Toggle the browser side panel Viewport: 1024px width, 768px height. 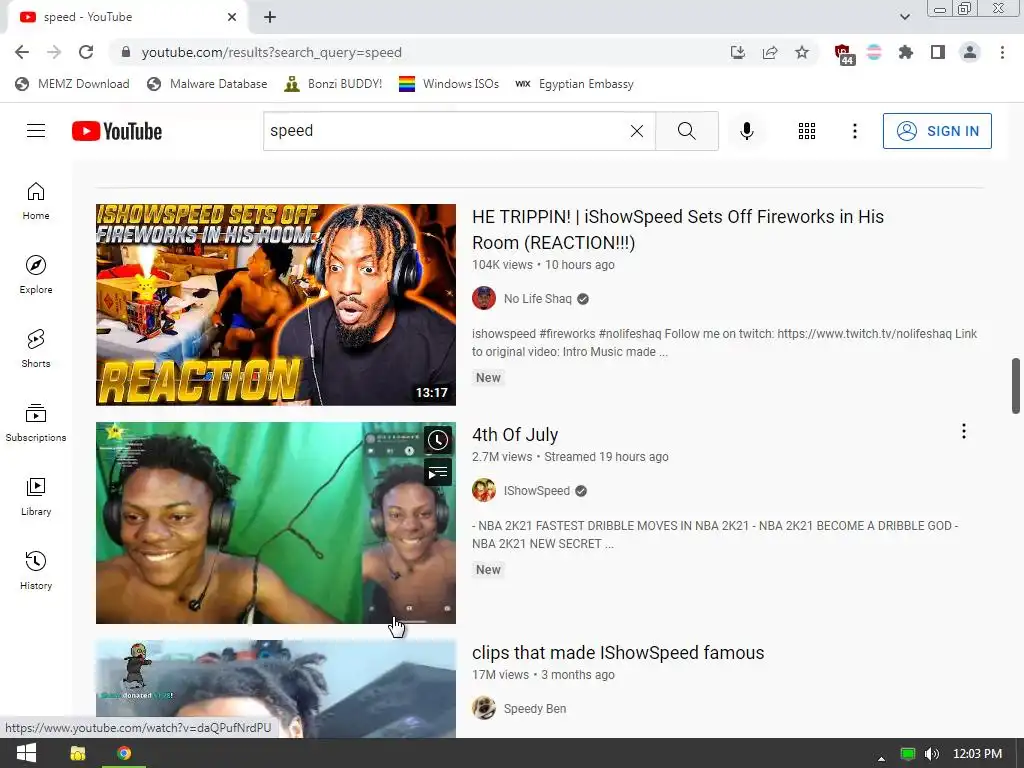coord(938,52)
